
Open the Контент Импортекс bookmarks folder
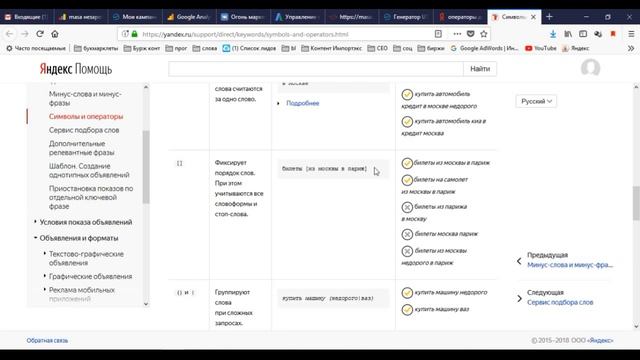click(331, 48)
